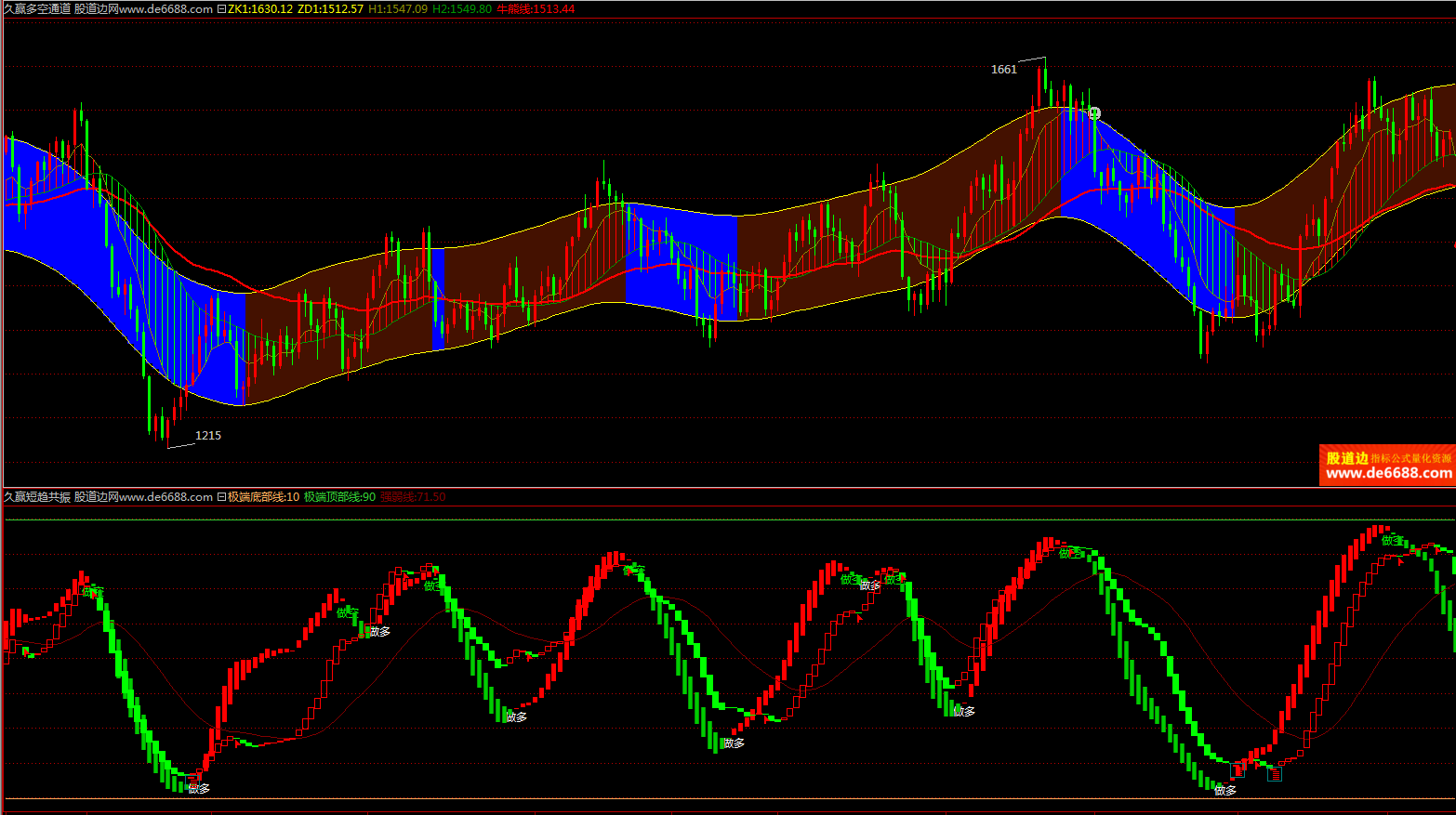1456x815 pixels.
Task: Click the 1215 low price label
Action: [x=208, y=436]
